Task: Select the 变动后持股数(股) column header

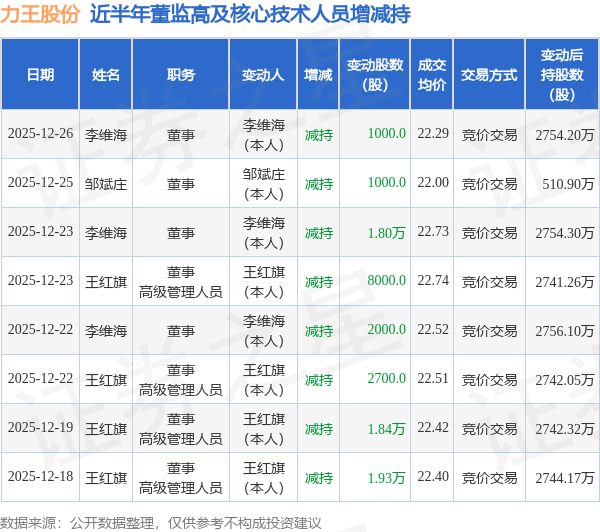Action: [562, 75]
